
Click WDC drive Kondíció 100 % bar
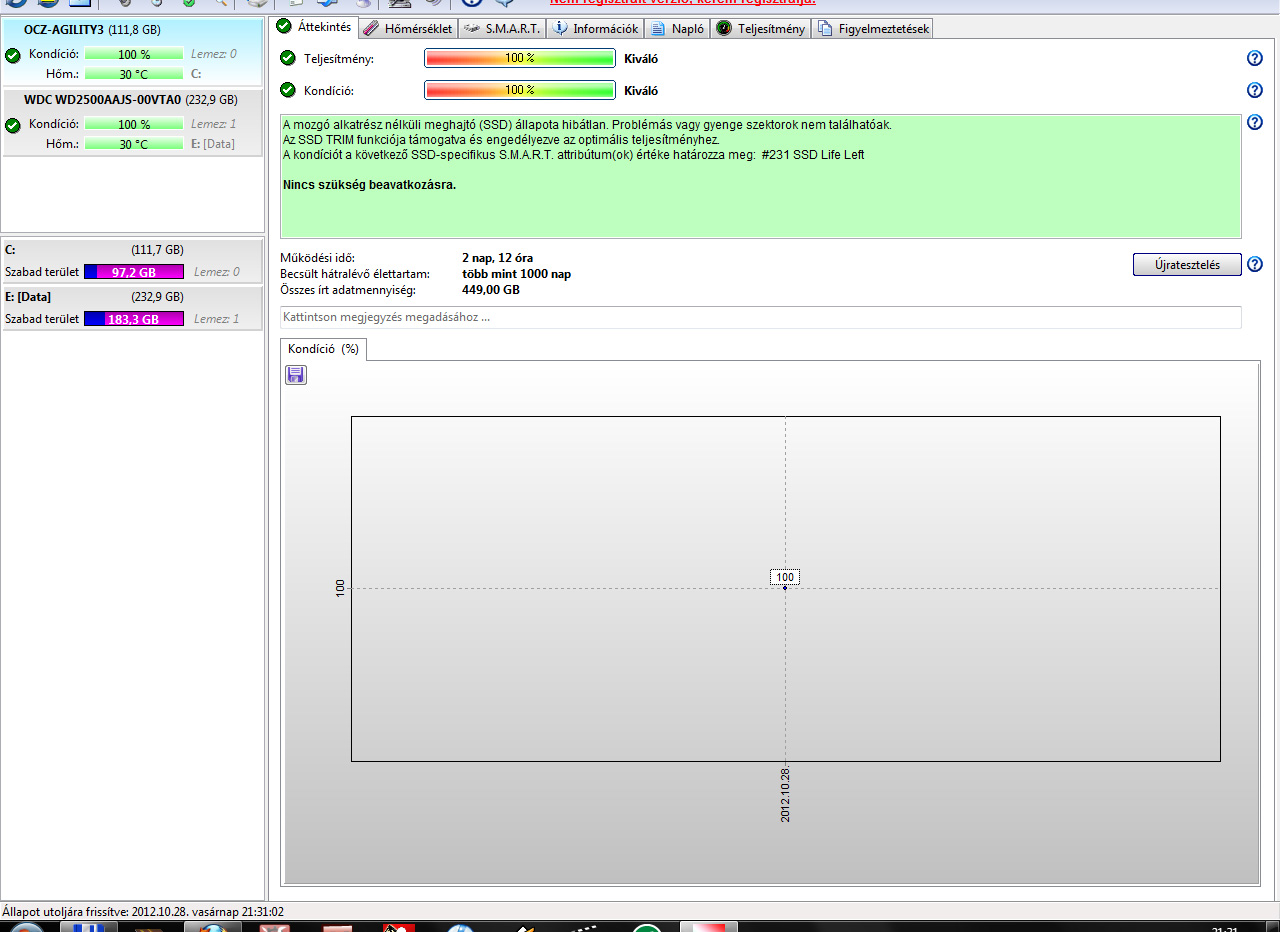(134, 124)
